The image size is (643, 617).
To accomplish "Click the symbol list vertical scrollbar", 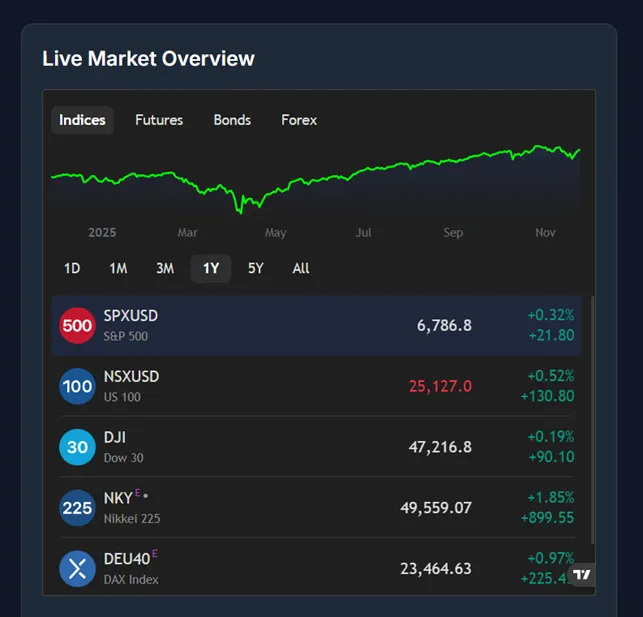I will coord(592,420).
